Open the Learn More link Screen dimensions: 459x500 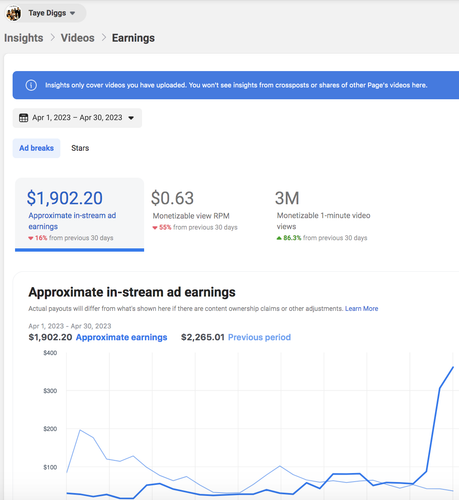coord(362,309)
